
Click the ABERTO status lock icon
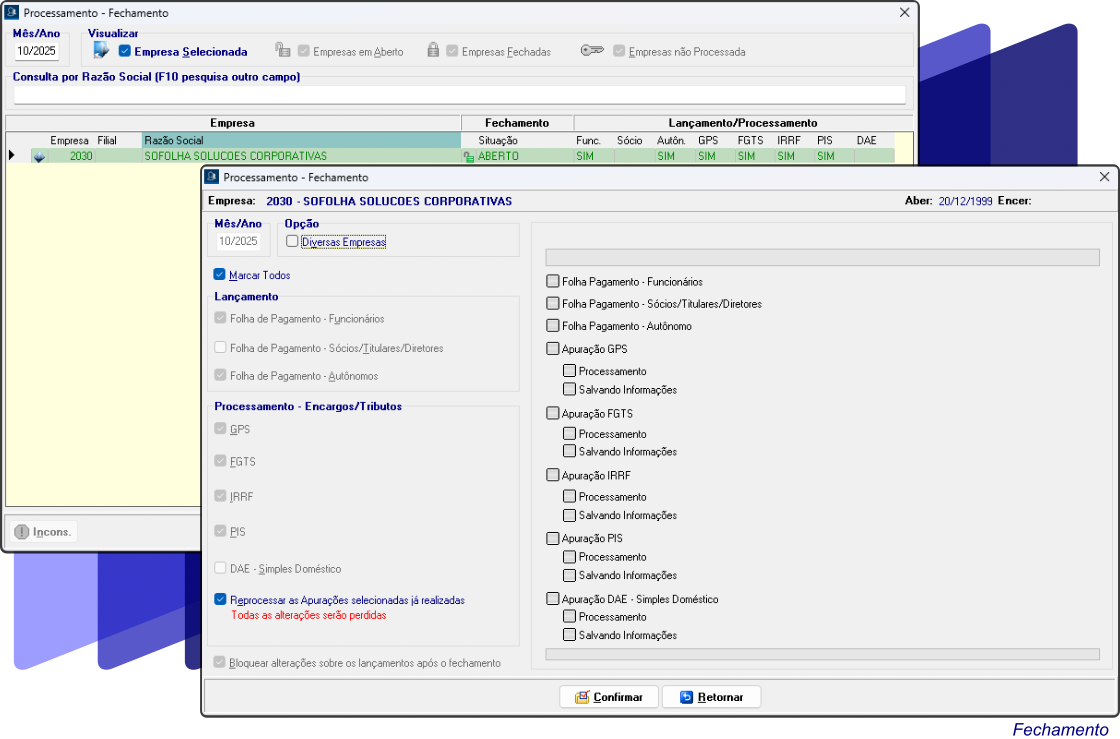tap(468, 157)
